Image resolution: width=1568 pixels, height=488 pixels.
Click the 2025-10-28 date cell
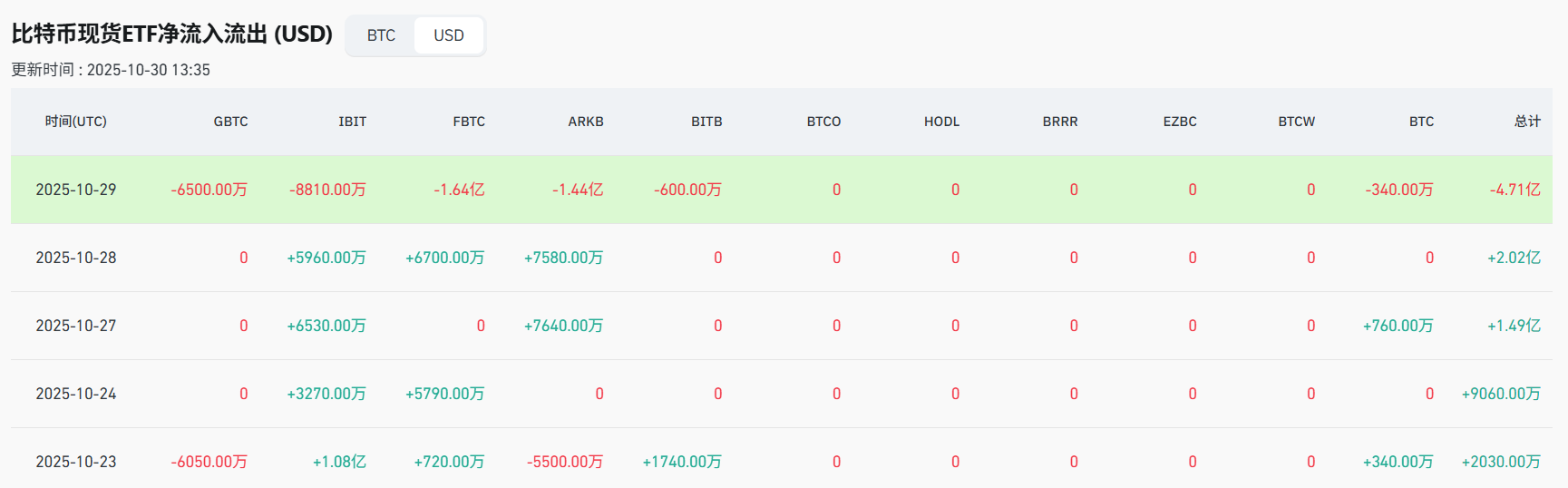[76, 258]
